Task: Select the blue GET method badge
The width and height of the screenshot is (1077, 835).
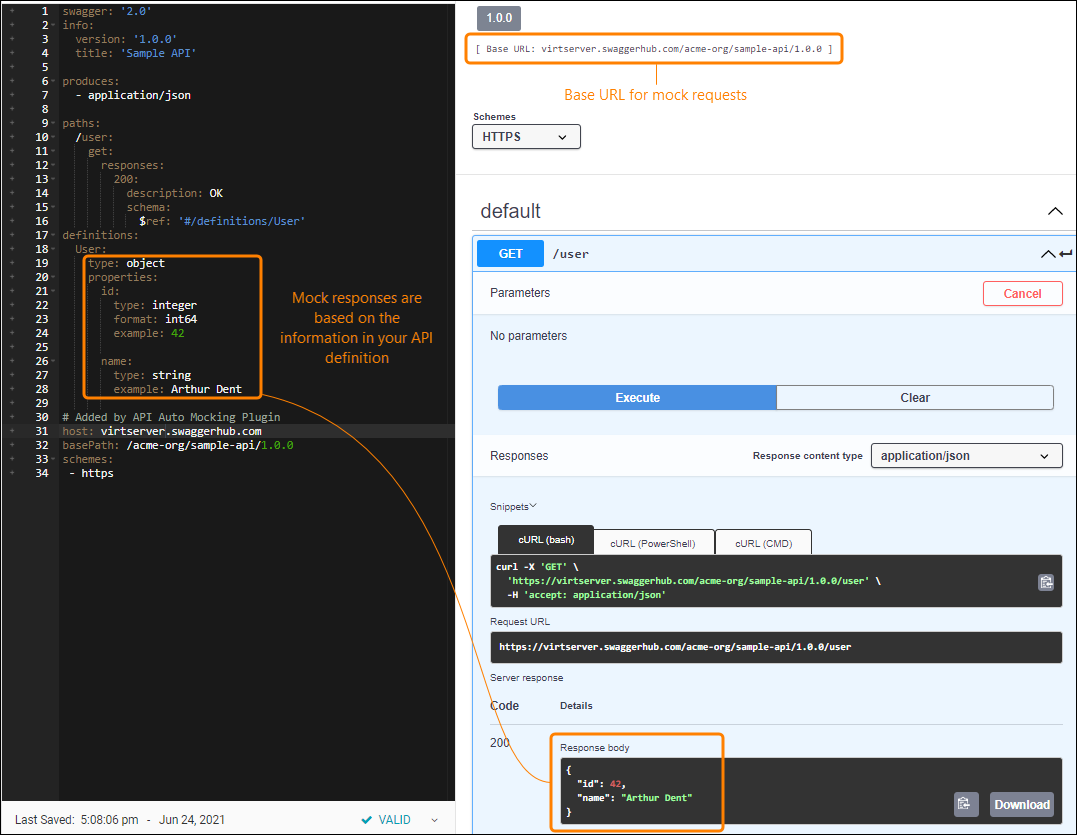Action: (x=510, y=253)
